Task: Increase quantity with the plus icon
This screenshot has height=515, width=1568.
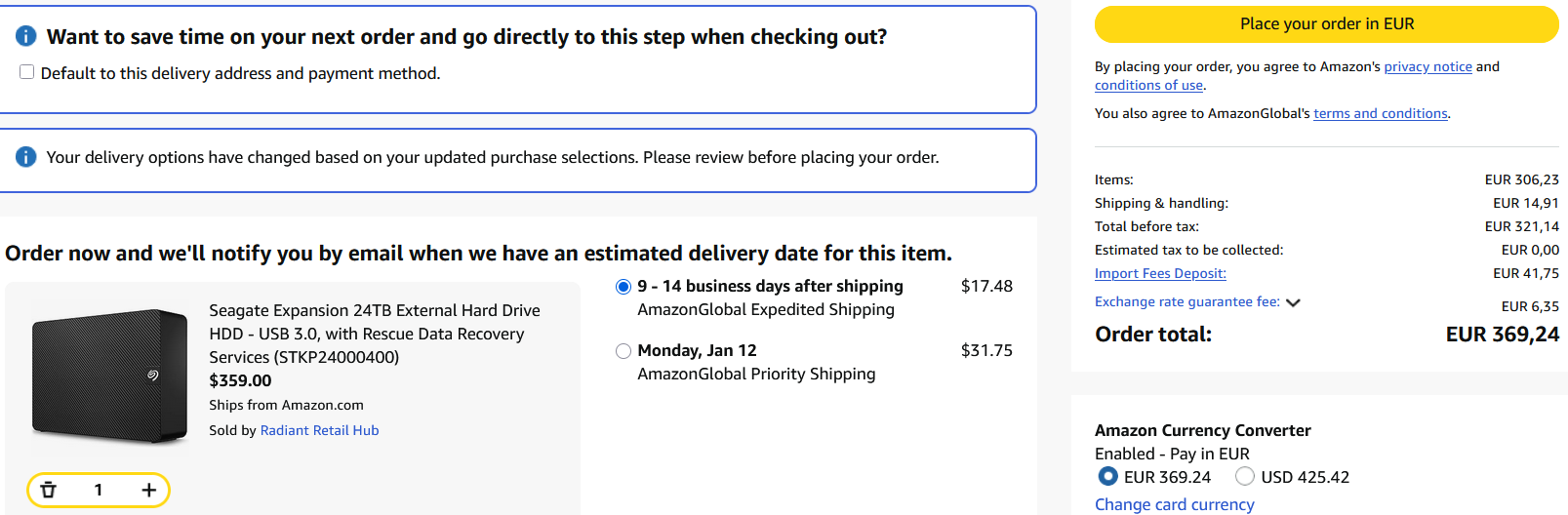Action: (148, 490)
